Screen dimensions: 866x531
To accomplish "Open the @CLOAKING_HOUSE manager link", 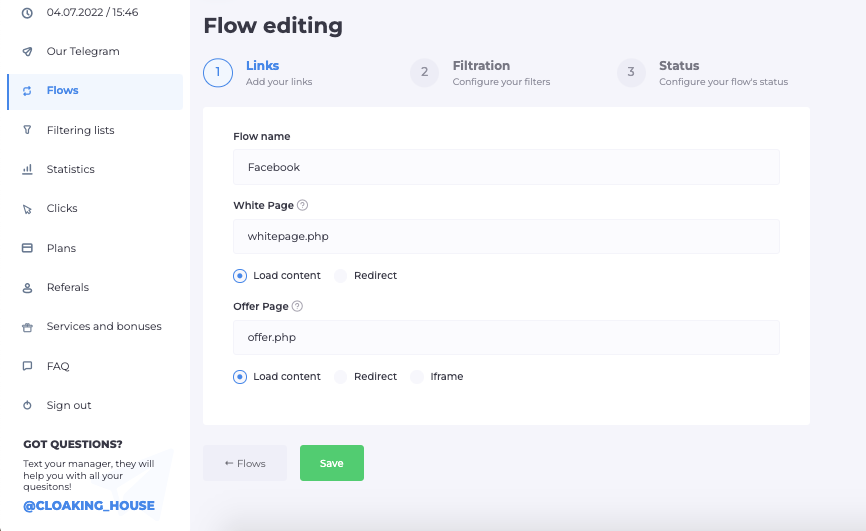I will pyautogui.click(x=89, y=506).
